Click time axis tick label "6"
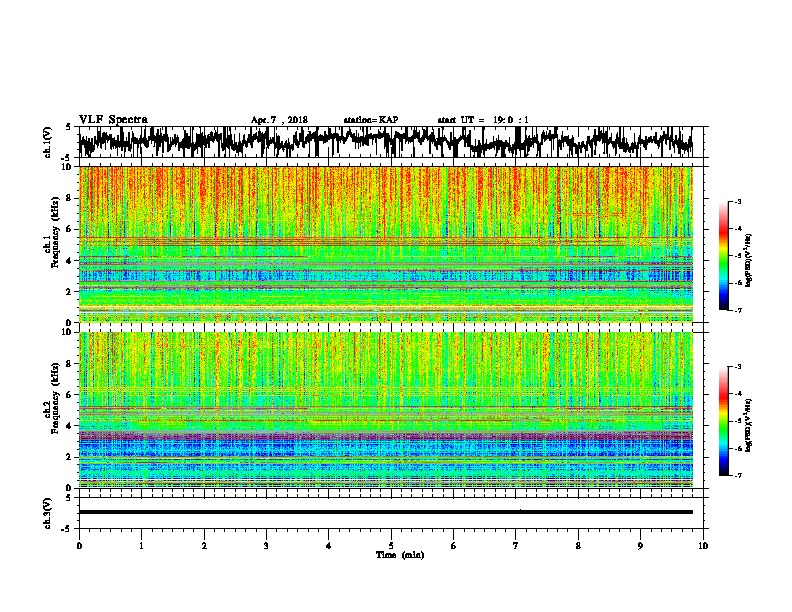The width and height of the screenshot is (792, 612). coord(454,546)
